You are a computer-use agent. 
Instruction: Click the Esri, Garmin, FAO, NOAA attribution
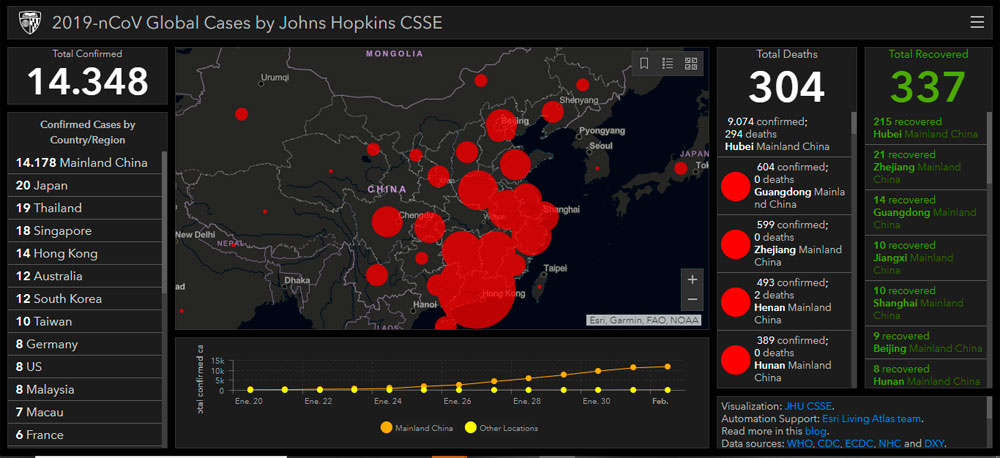tap(643, 320)
